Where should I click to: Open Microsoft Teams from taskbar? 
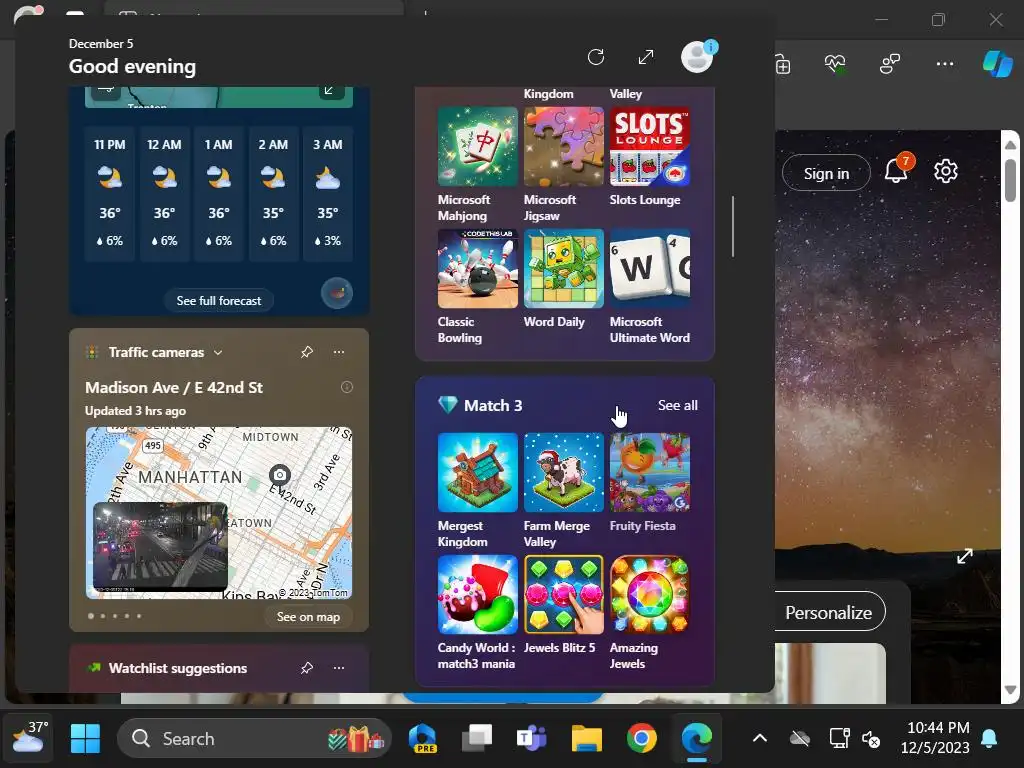click(532, 739)
